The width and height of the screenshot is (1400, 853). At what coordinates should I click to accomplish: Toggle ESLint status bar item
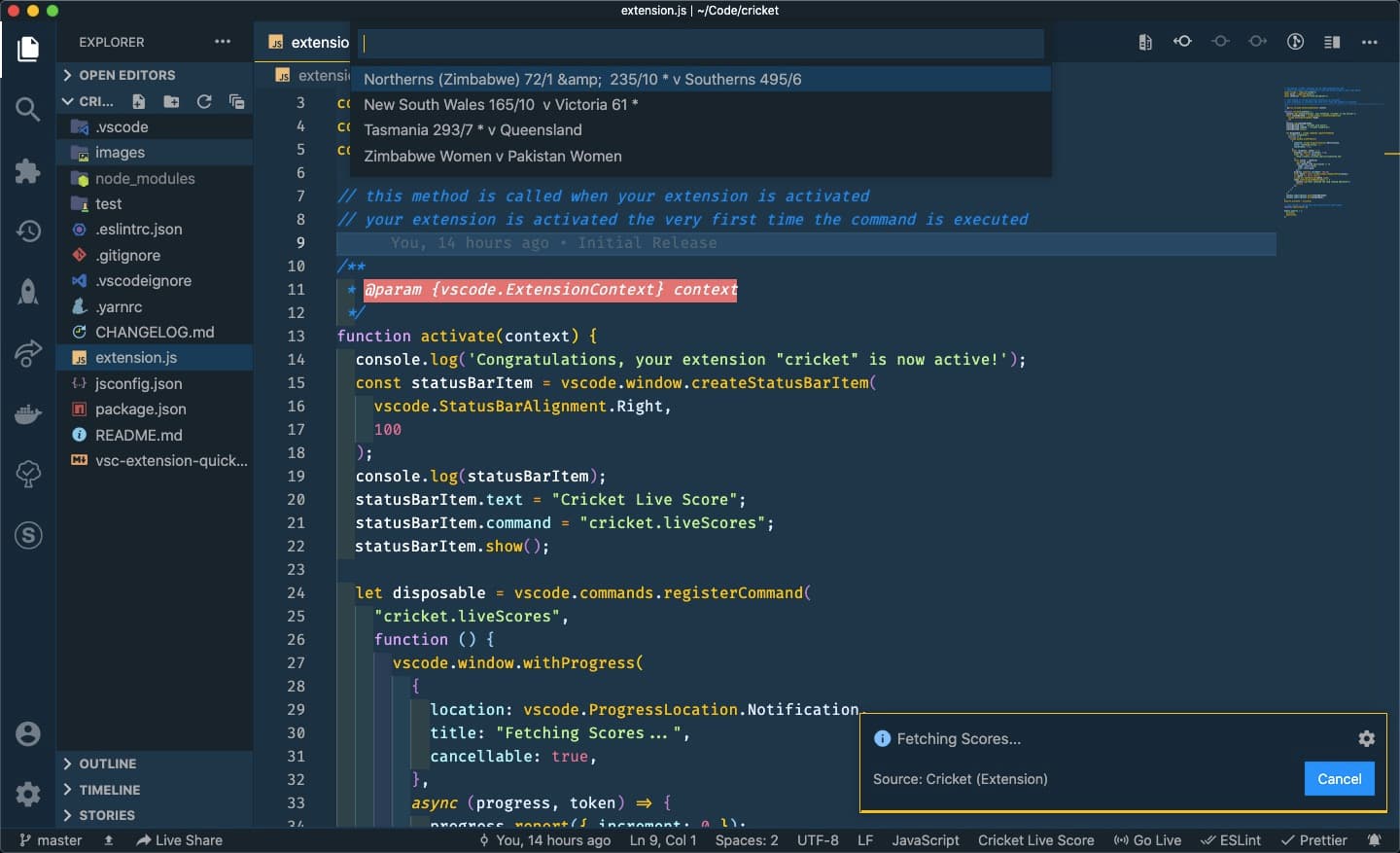1232,840
